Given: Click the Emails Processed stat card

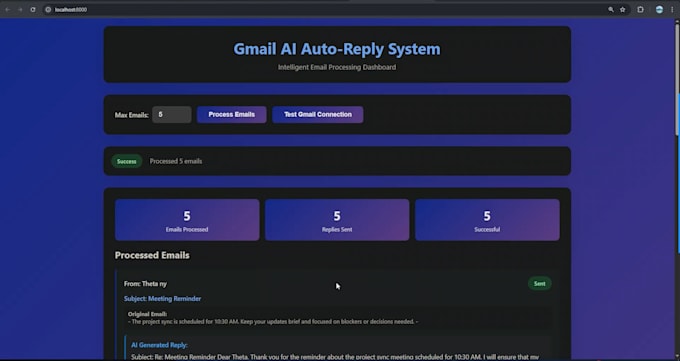Looking at the screenshot, I should [187, 220].
